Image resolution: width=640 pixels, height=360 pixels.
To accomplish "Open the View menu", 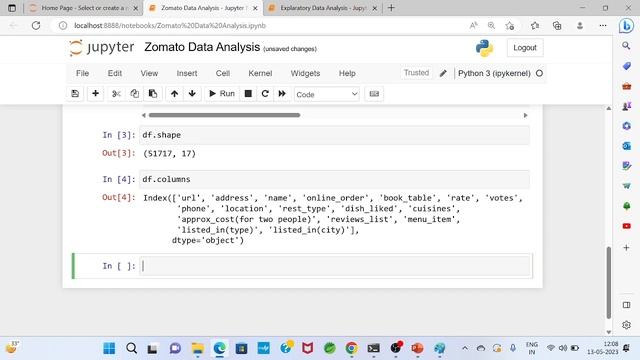I will (149, 73).
